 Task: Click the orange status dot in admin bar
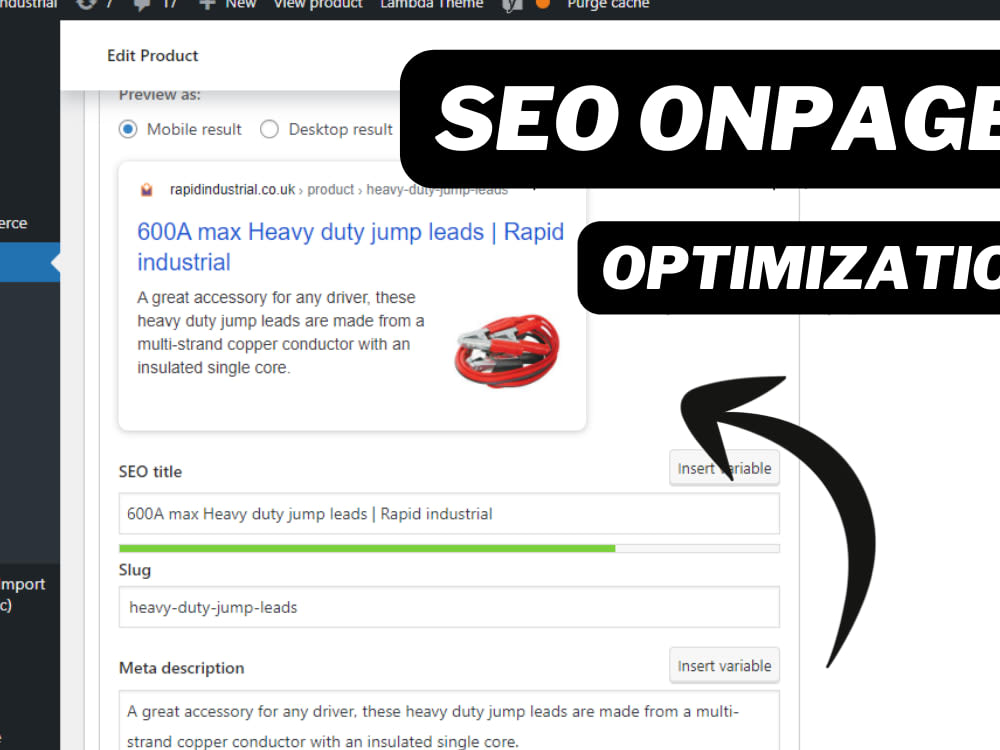click(x=543, y=4)
